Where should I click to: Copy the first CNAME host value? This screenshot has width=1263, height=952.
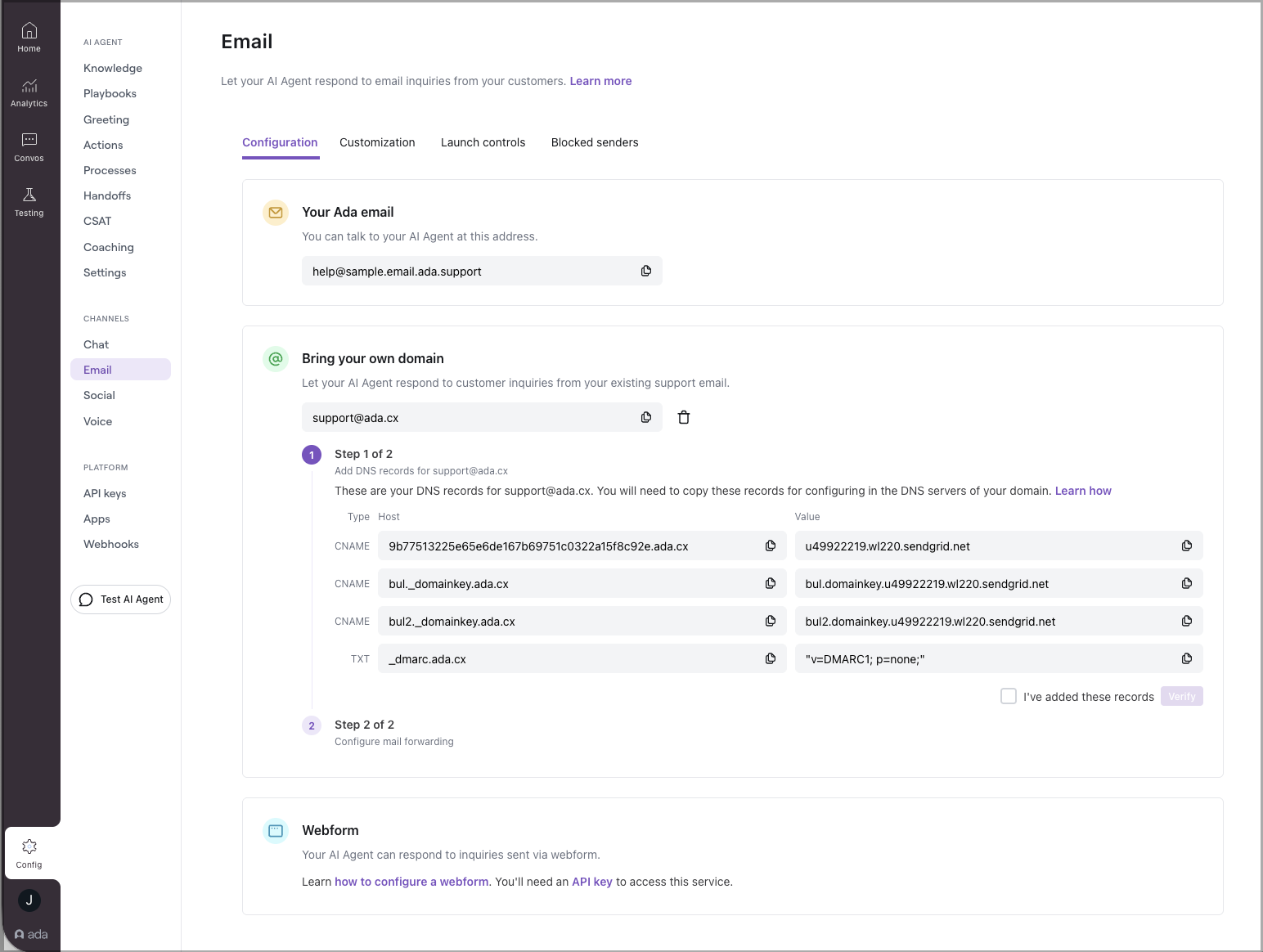coord(770,546)
